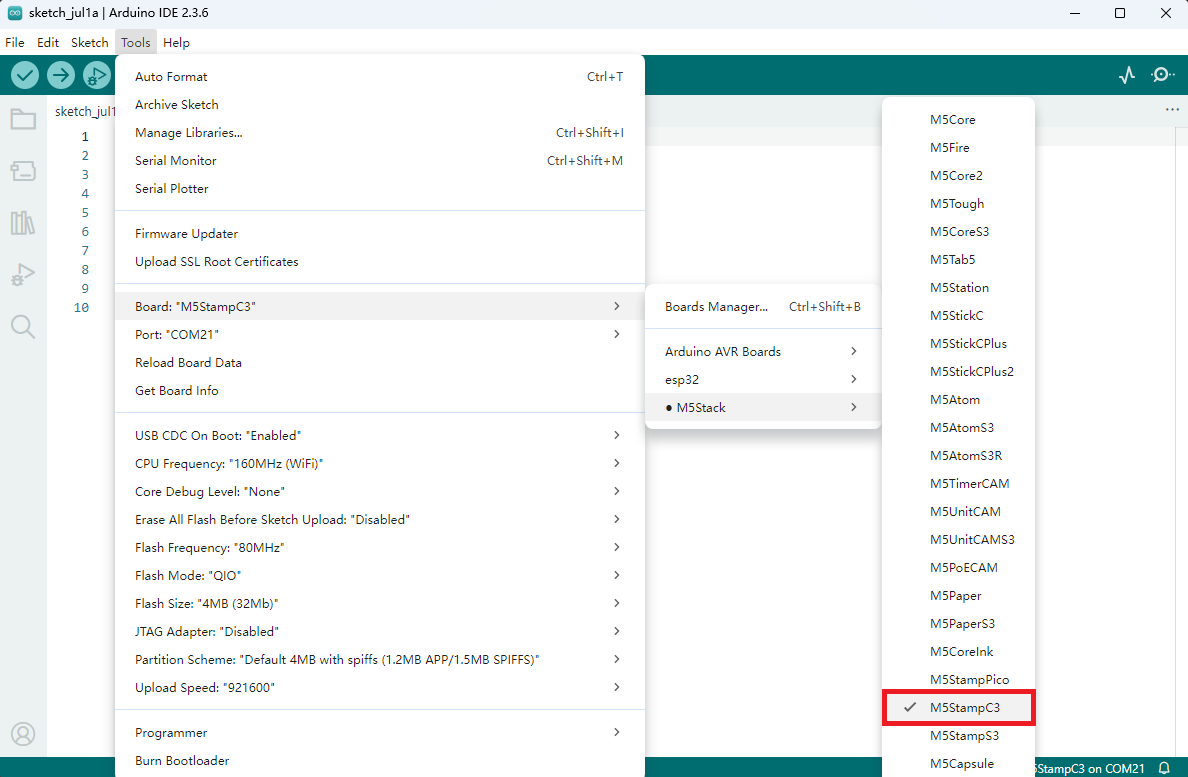The height and width of the screenshot is (777, 1188).
Task: Click Archive Sketch entry
Action: point(380,105)
